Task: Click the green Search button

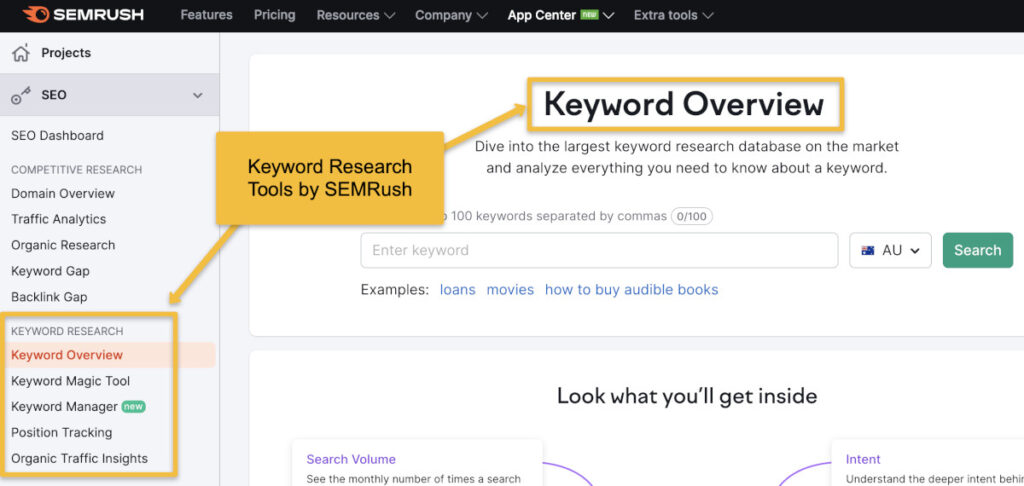Action: [x=978, y=250]
